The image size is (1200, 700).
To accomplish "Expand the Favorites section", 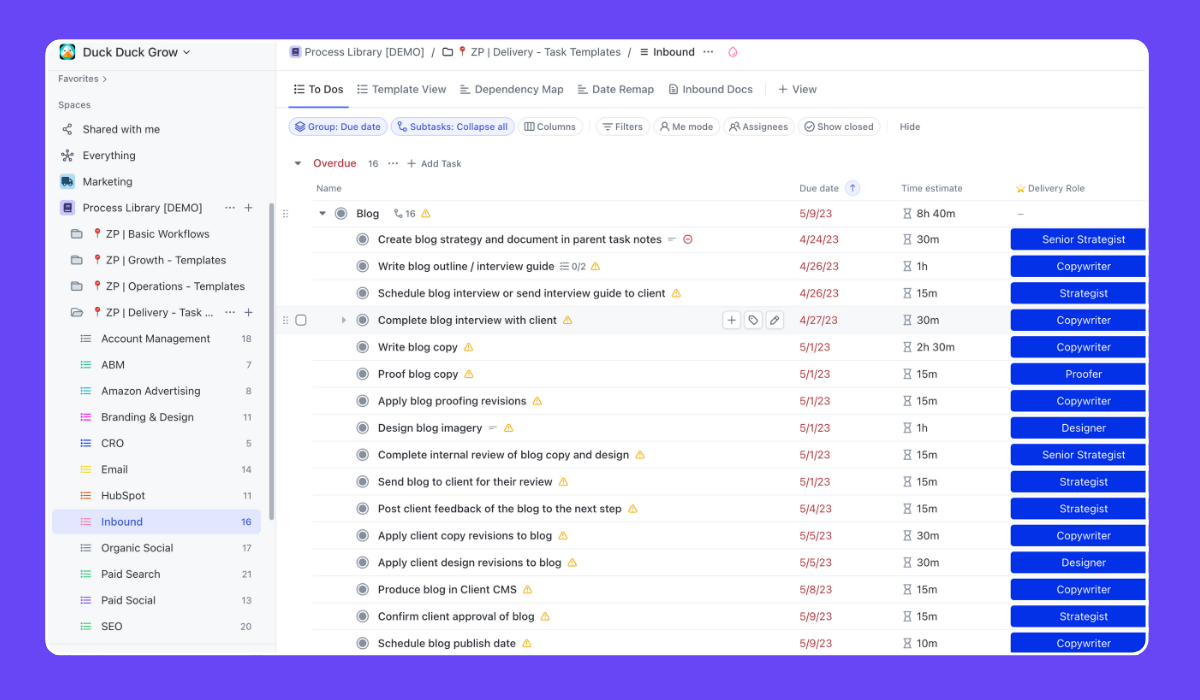I will tap(83, 79).
